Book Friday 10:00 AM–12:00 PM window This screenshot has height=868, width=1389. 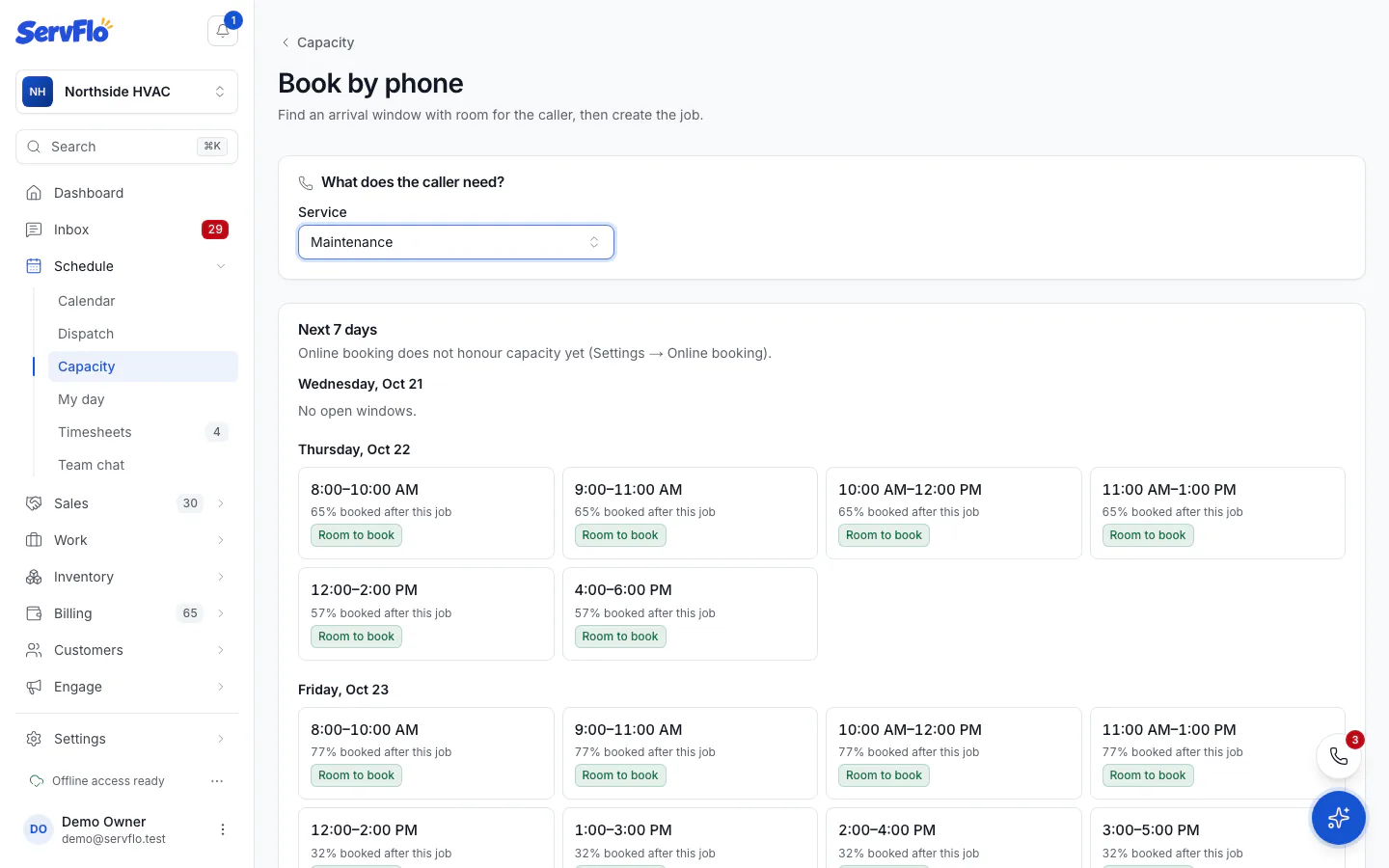tap(954, 753)
